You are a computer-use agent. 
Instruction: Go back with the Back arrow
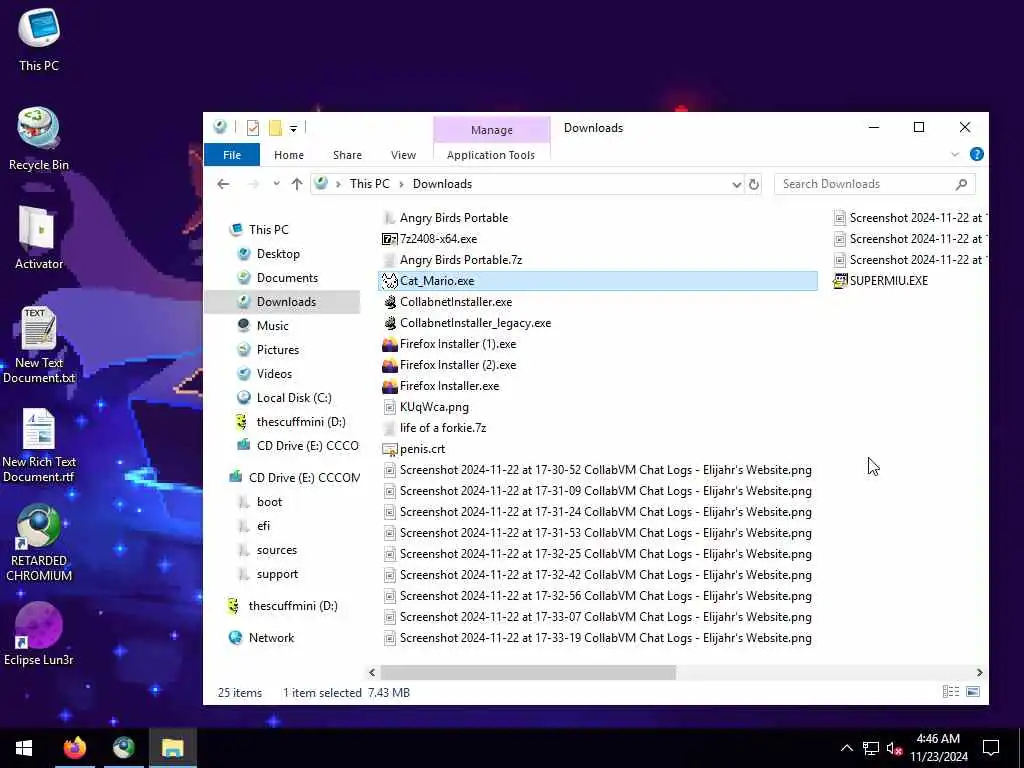[x=223, y=184]
